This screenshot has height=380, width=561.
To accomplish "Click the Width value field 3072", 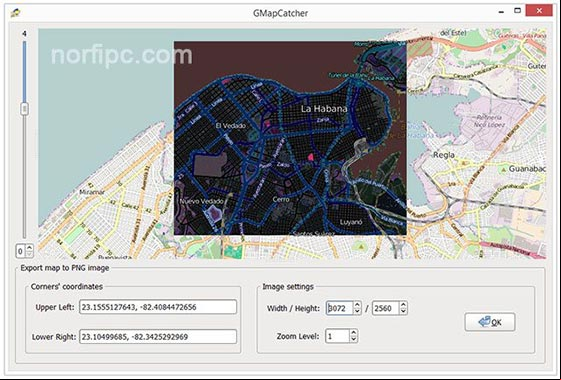I will click(x=340, y=308).
